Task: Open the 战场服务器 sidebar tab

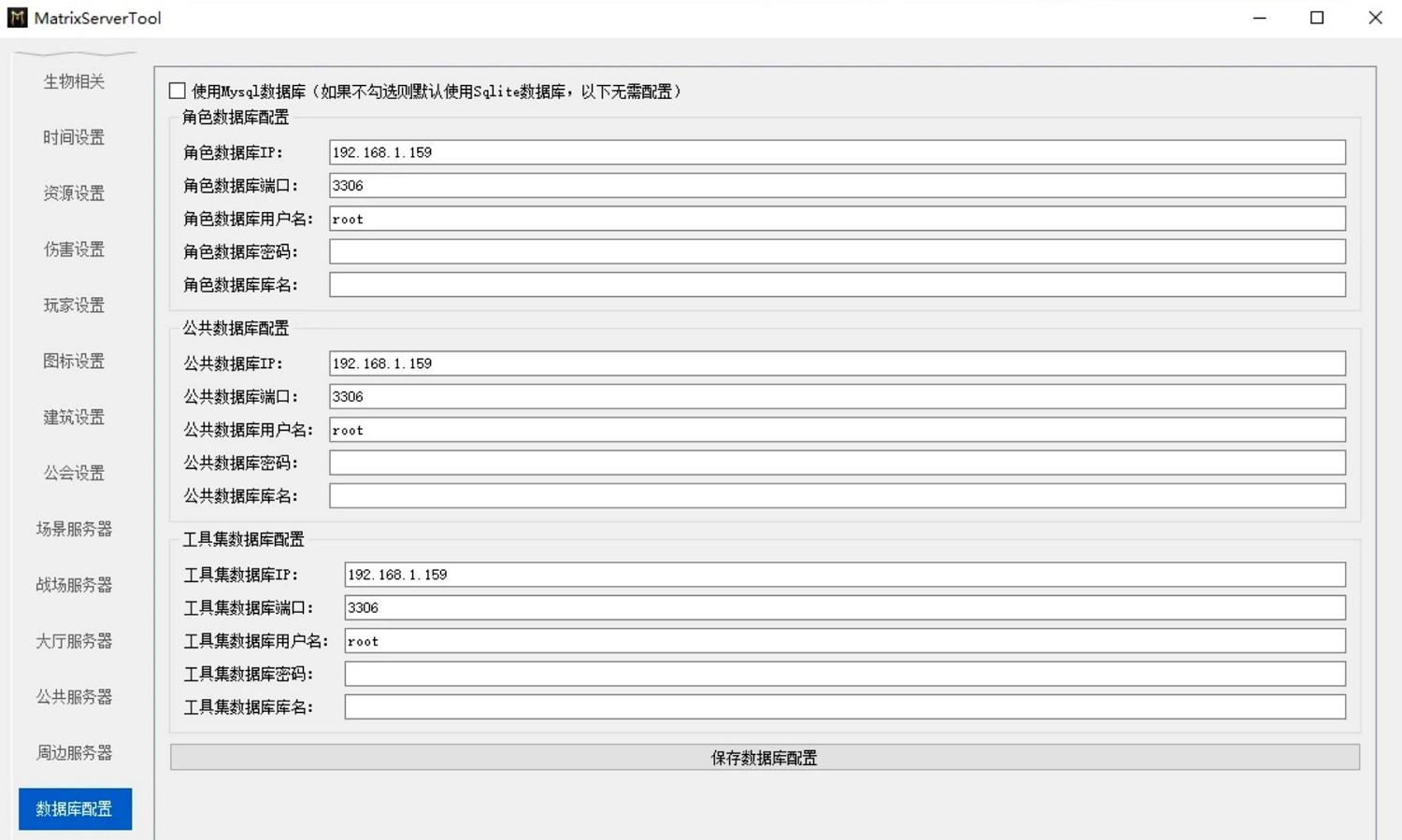Action: click(x=74, y=585)
